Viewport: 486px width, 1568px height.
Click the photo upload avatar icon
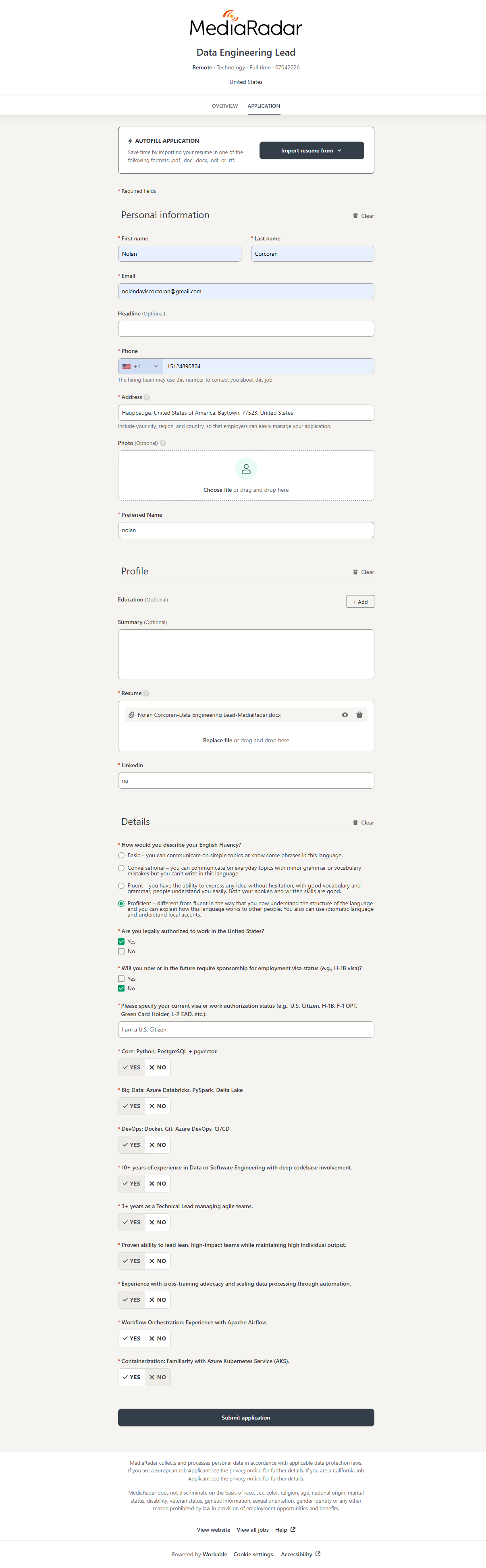tap(246, 469)
